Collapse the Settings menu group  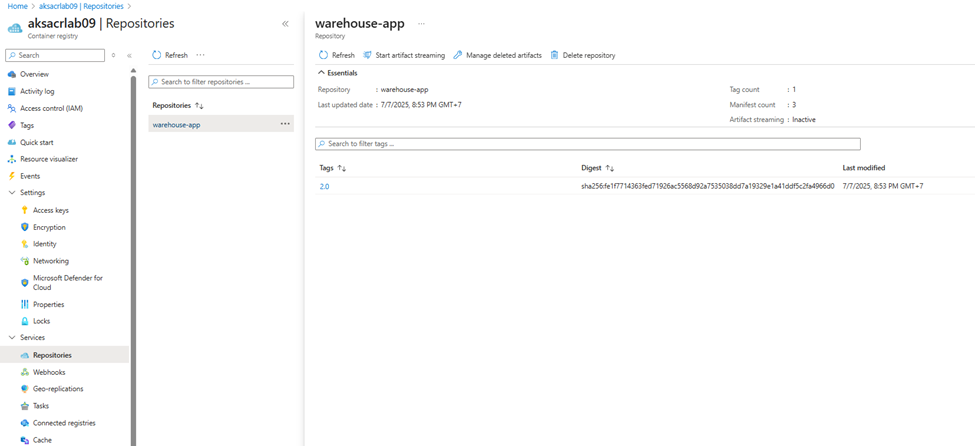click(11, 193)
